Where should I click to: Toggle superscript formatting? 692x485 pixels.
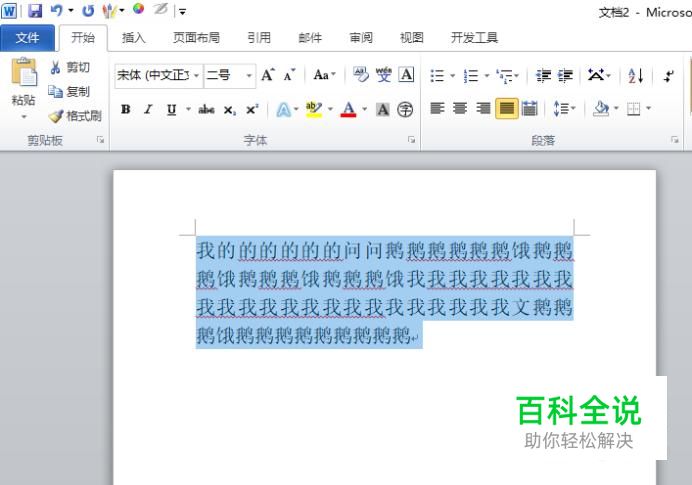252,109
